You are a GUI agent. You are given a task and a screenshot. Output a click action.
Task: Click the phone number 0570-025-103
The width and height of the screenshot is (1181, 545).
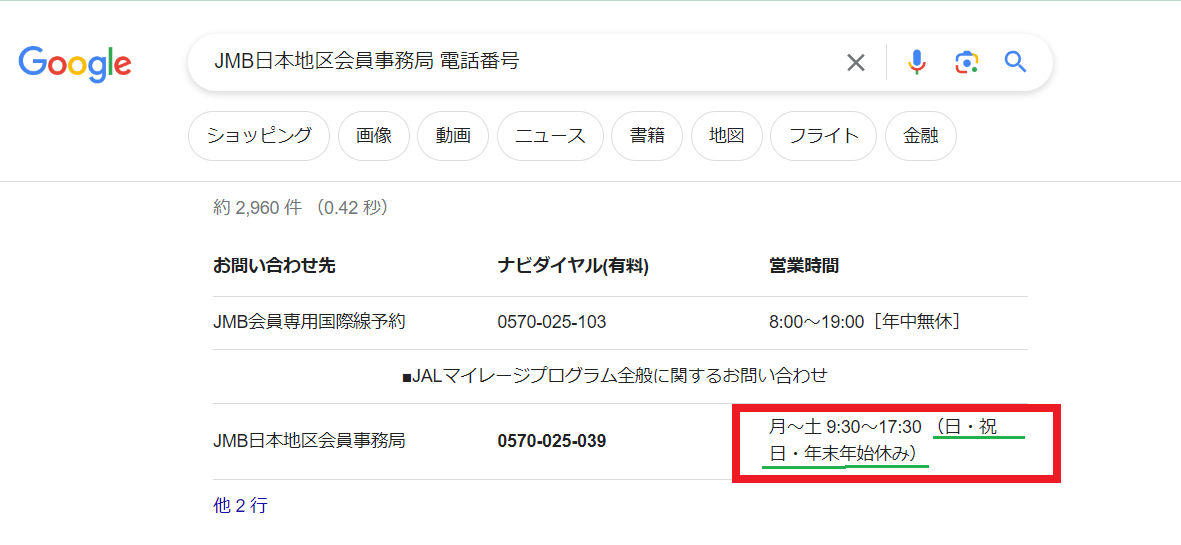(551, 322)
